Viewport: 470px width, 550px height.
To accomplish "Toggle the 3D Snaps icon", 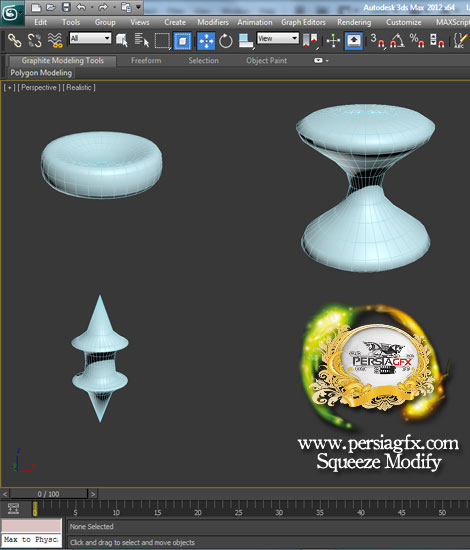I will coord(378,41).
